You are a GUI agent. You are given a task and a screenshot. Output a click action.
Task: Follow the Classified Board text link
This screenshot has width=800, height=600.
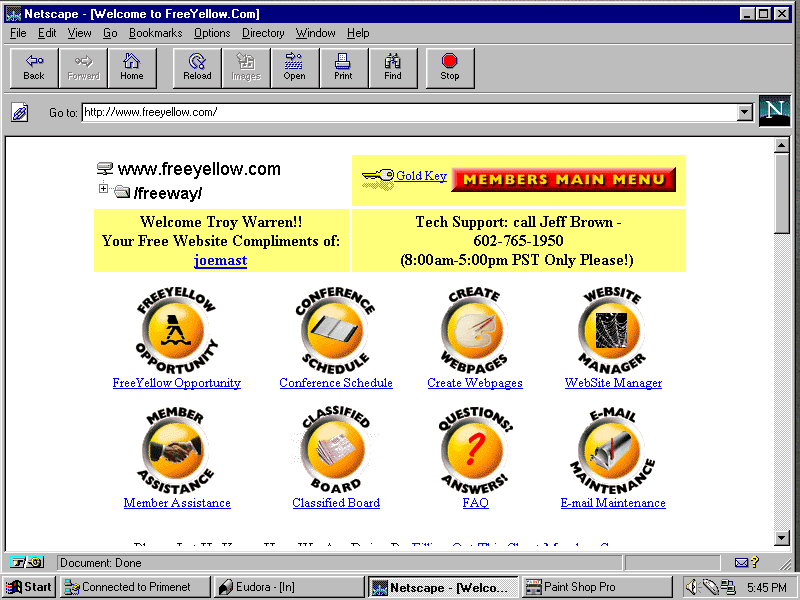pos(336,503)
